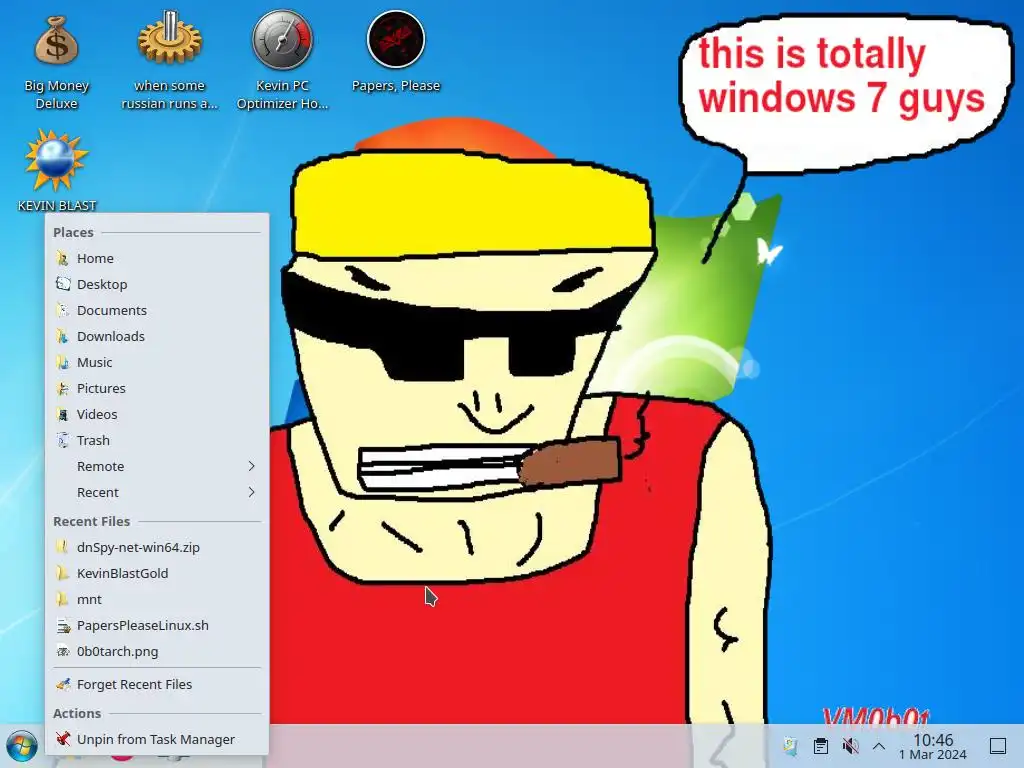Open the clock showing 10:46
The width and height of the screenshot is (1024, 768).
click(933, 746)
